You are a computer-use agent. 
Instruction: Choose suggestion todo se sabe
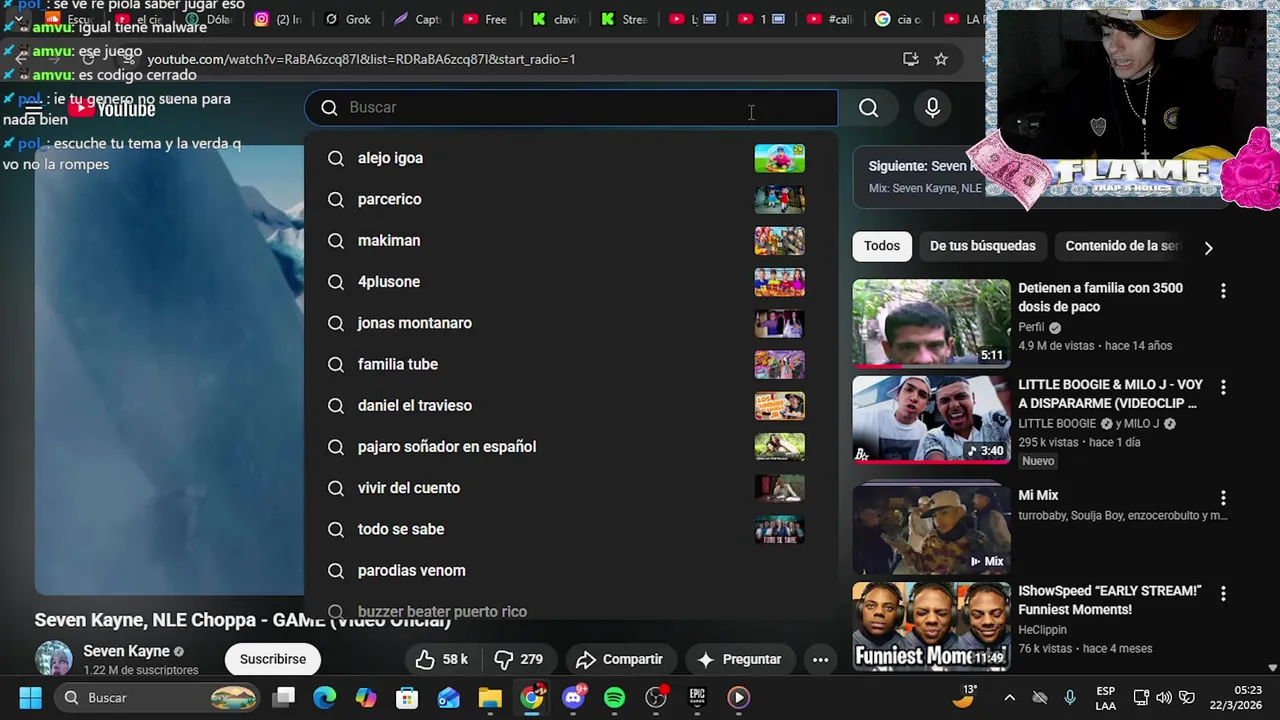pos(570,529)
